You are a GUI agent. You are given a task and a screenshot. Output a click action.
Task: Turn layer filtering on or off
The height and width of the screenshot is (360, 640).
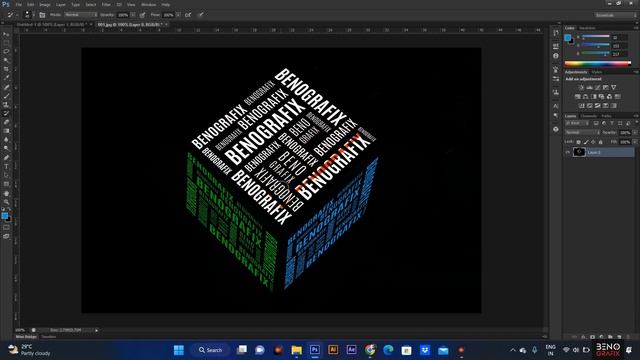[636, 123]
